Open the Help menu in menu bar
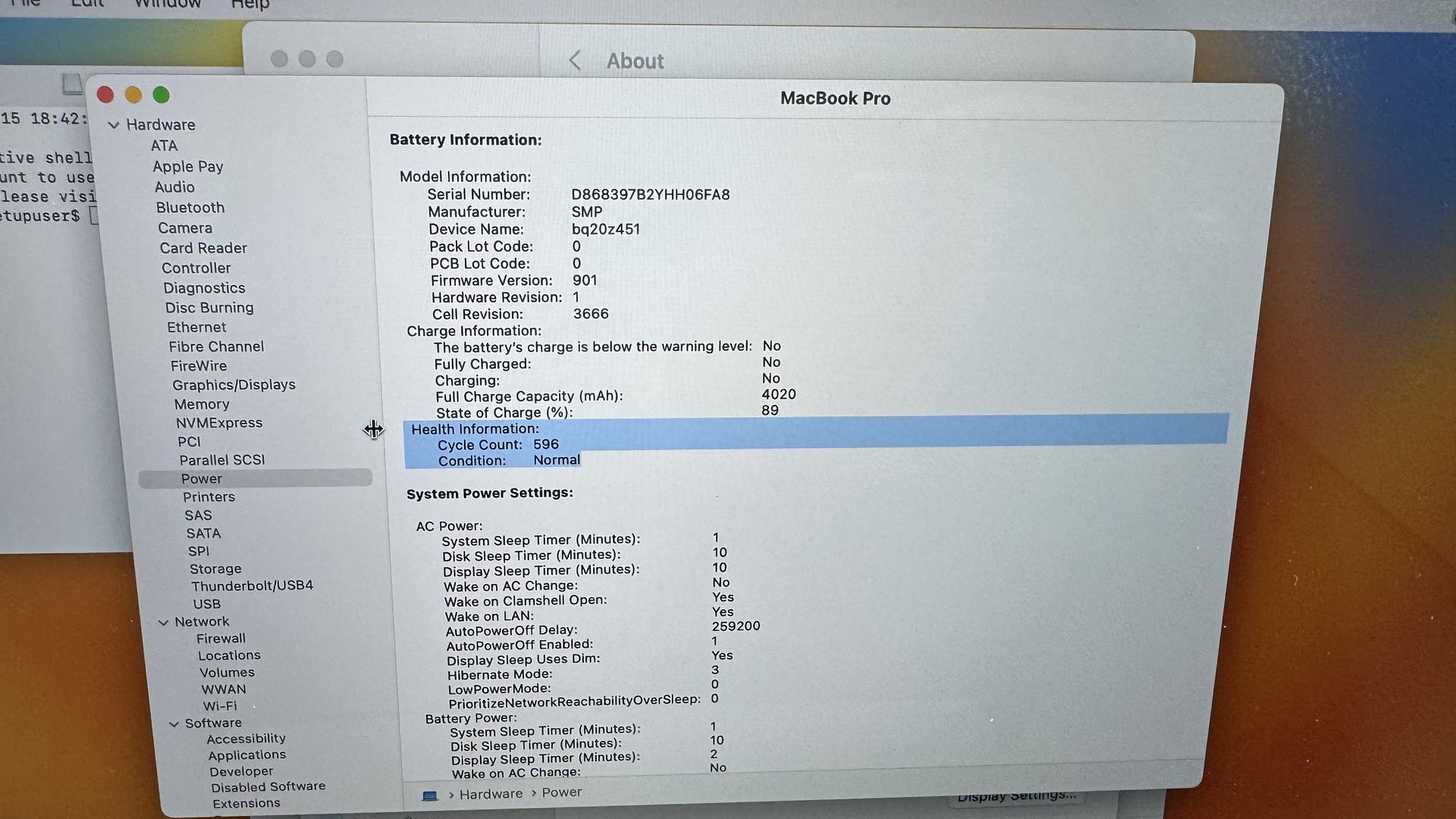Screen dimensions: 1456x819 point(249,5)
